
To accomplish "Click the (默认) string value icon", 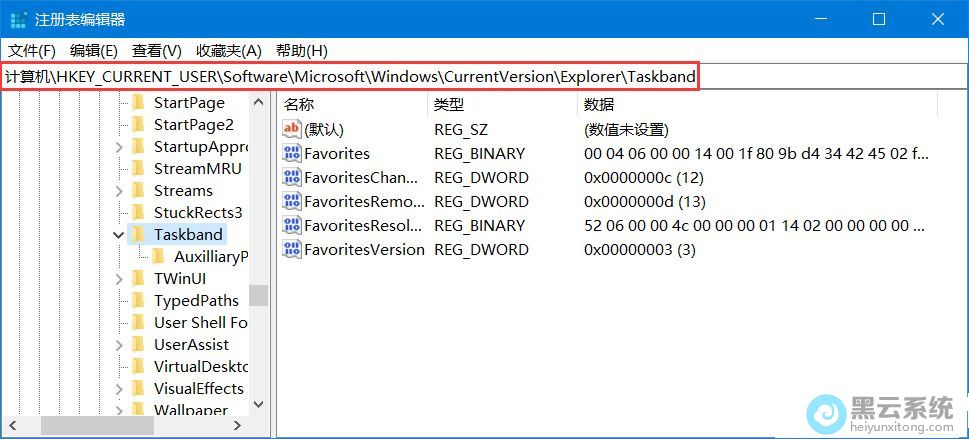I will click(x=292, y=129).
